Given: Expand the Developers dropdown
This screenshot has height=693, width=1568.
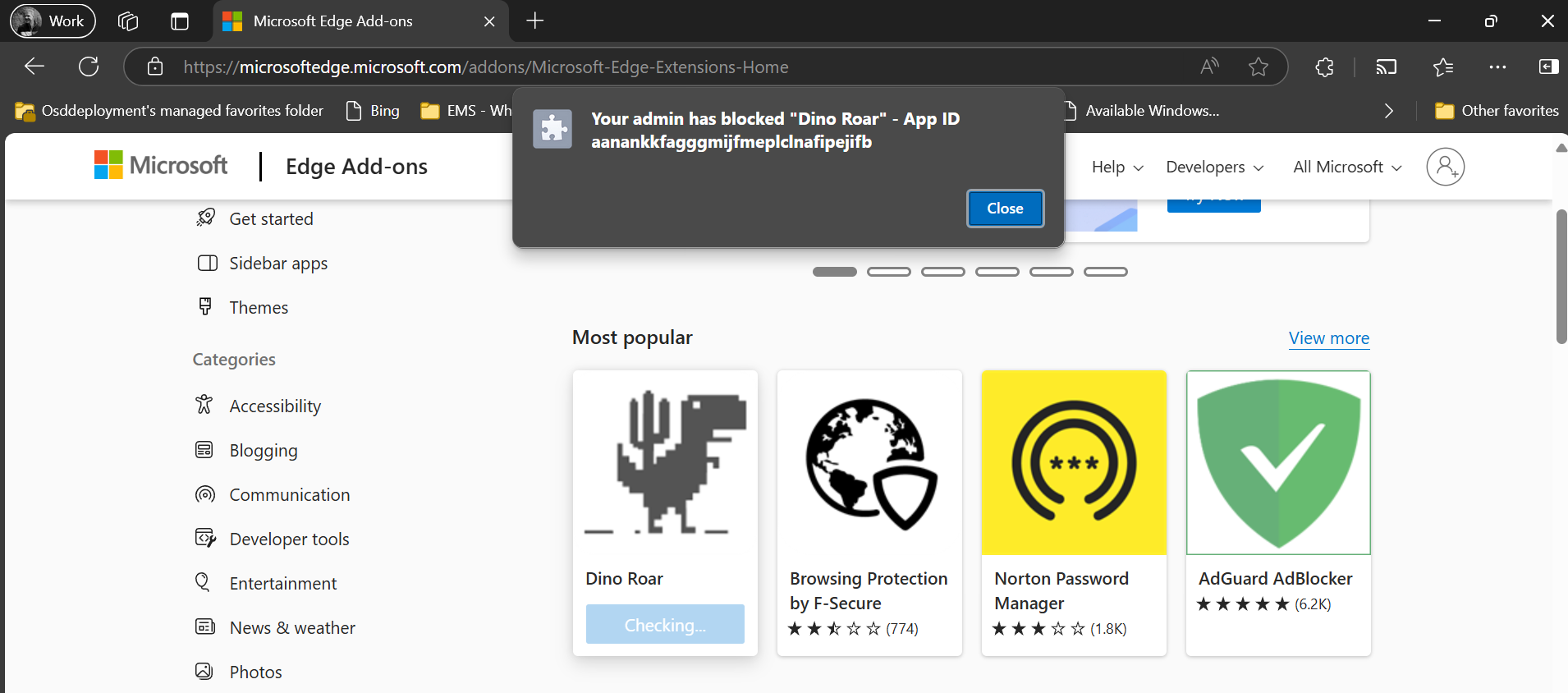Looking at the screenshot, I should (x=1214, y=168).
